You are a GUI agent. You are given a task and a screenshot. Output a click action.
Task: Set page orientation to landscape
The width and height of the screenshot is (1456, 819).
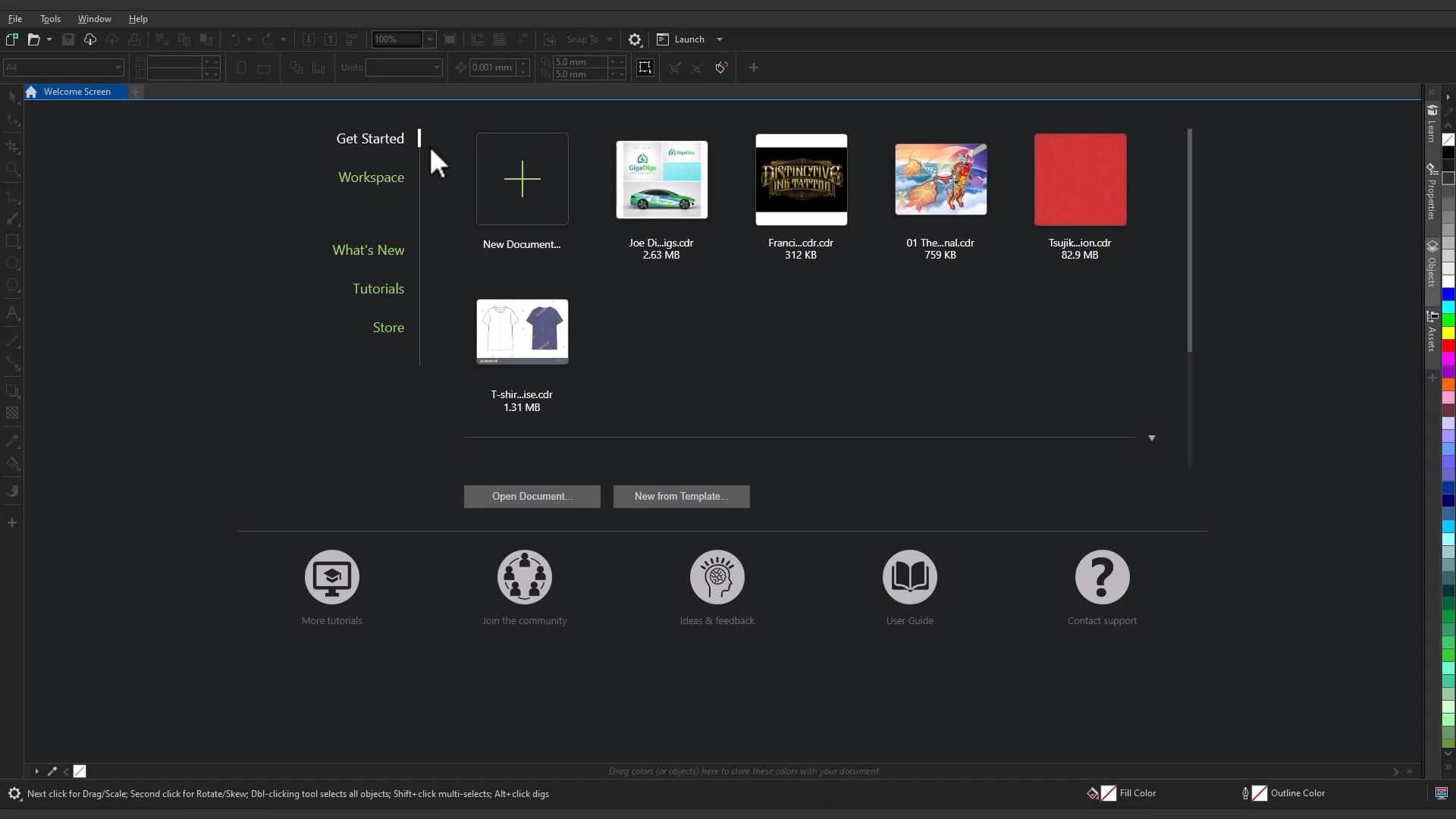click(264, 68)
